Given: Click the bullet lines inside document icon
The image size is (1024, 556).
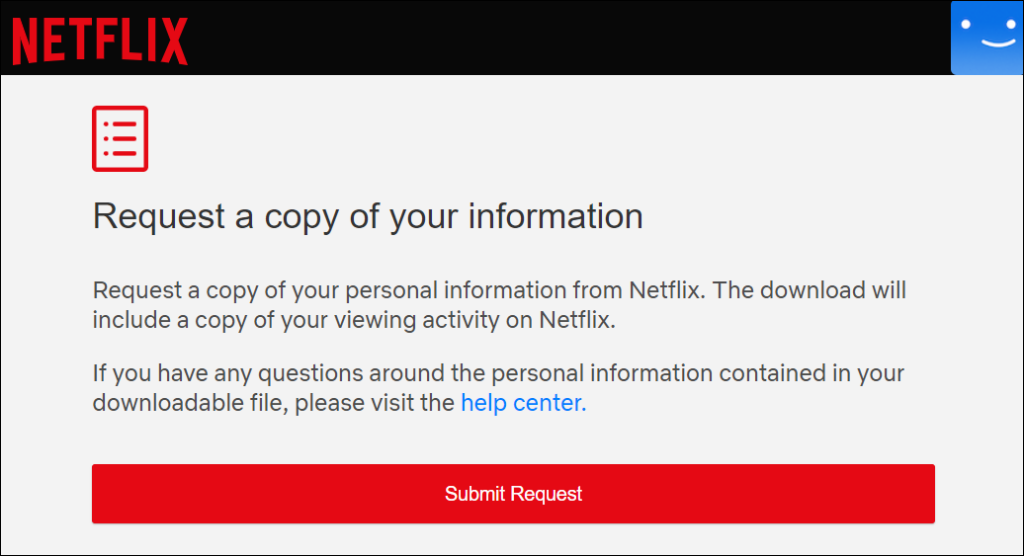Looking at the screenshot, I should pyautogui.click(x=121, y=139).
